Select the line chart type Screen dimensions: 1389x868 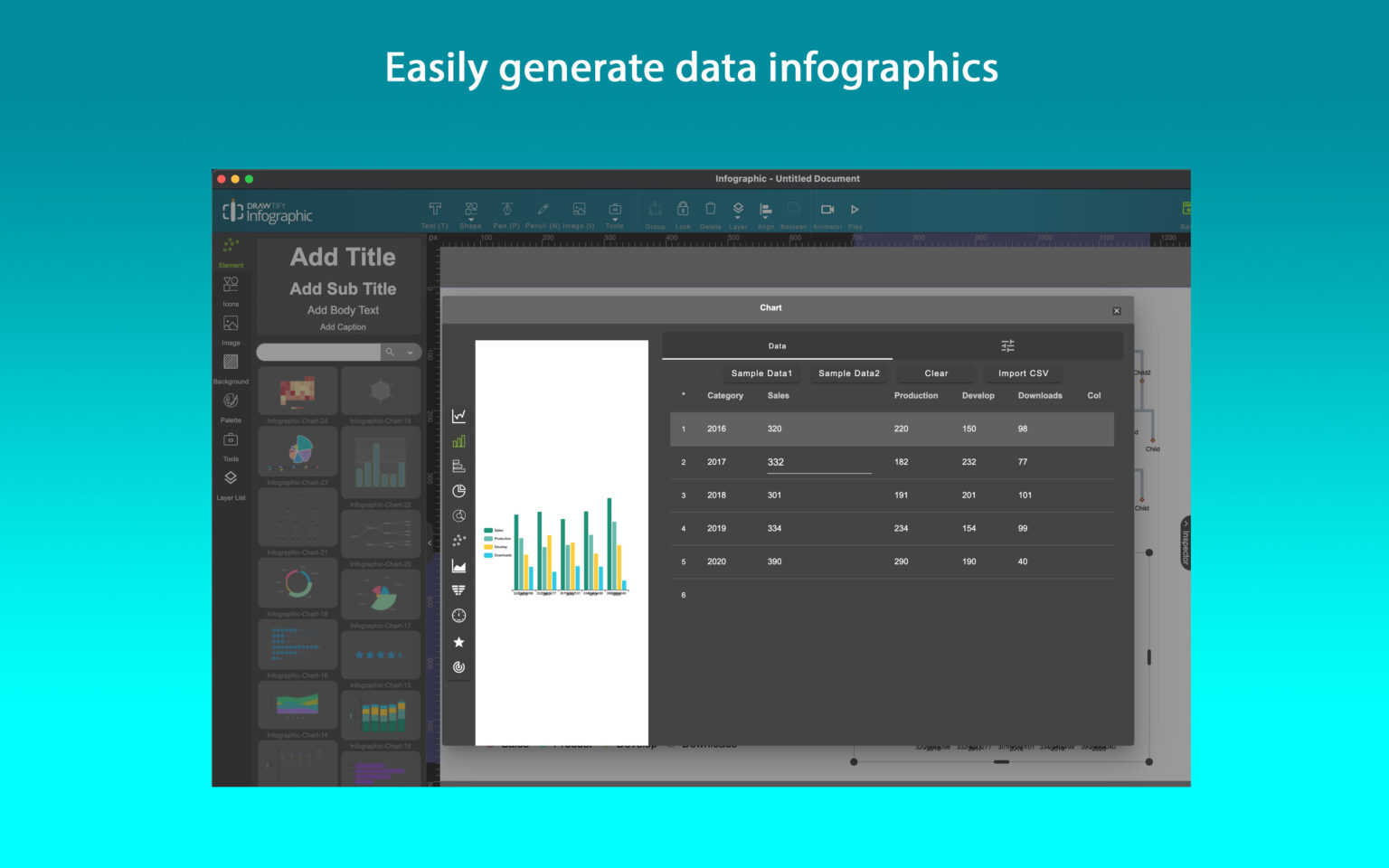pos(458,415)
